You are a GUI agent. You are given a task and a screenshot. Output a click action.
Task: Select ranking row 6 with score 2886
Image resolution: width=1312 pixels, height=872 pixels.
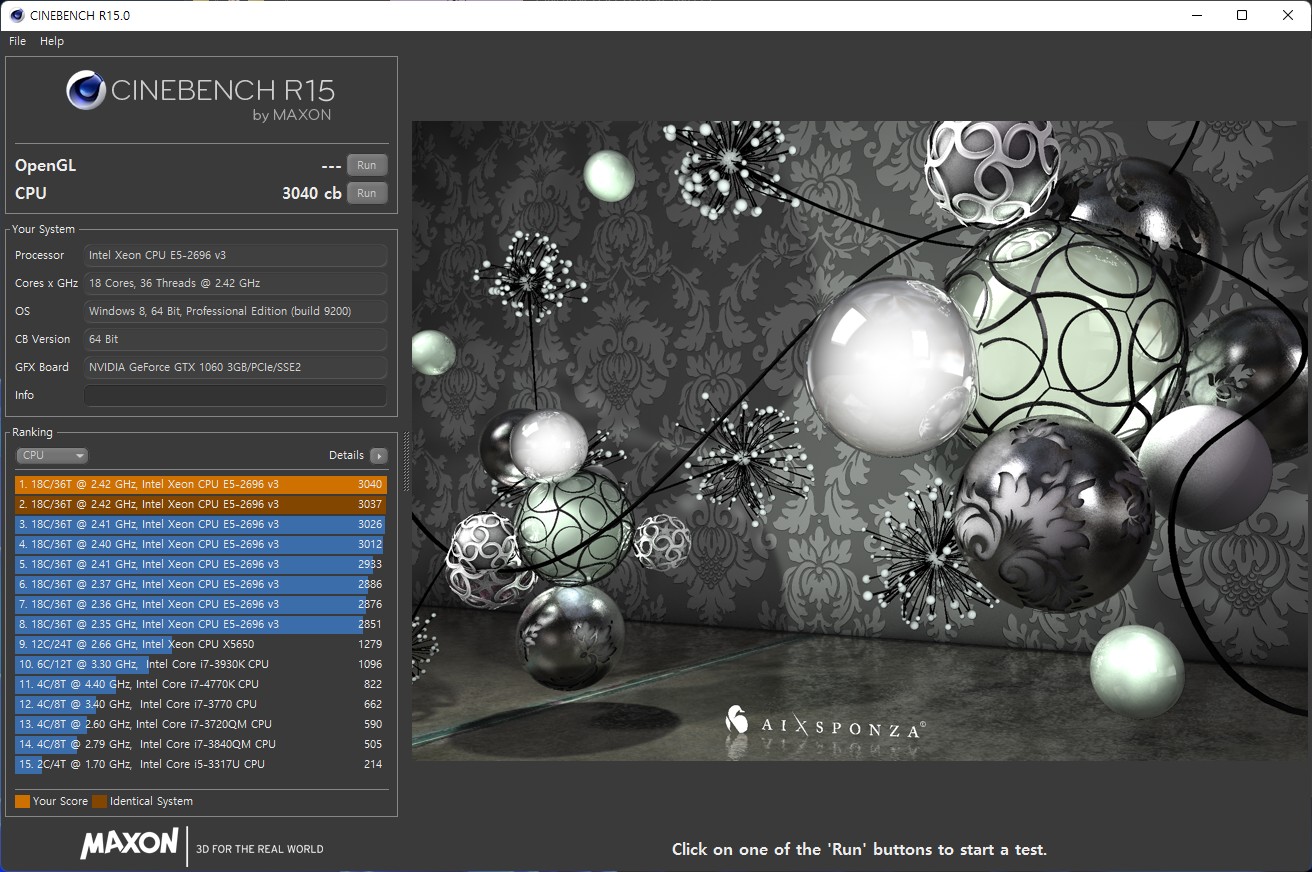pos(200,584)
